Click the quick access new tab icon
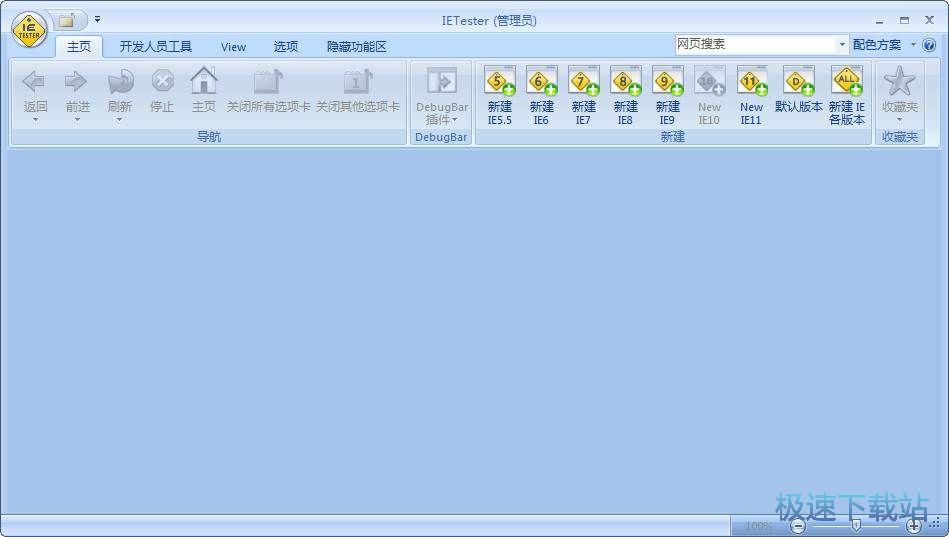Viewport: 949px width, 537px height. point(67,21)
